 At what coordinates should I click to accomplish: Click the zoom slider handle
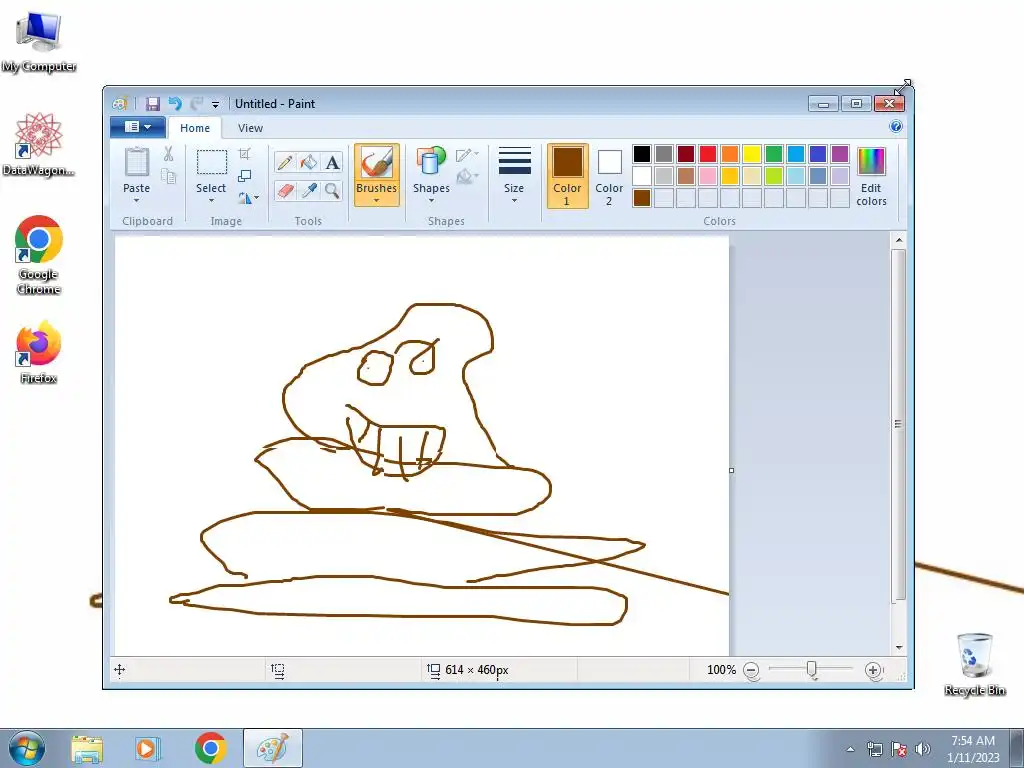[811, 669]
